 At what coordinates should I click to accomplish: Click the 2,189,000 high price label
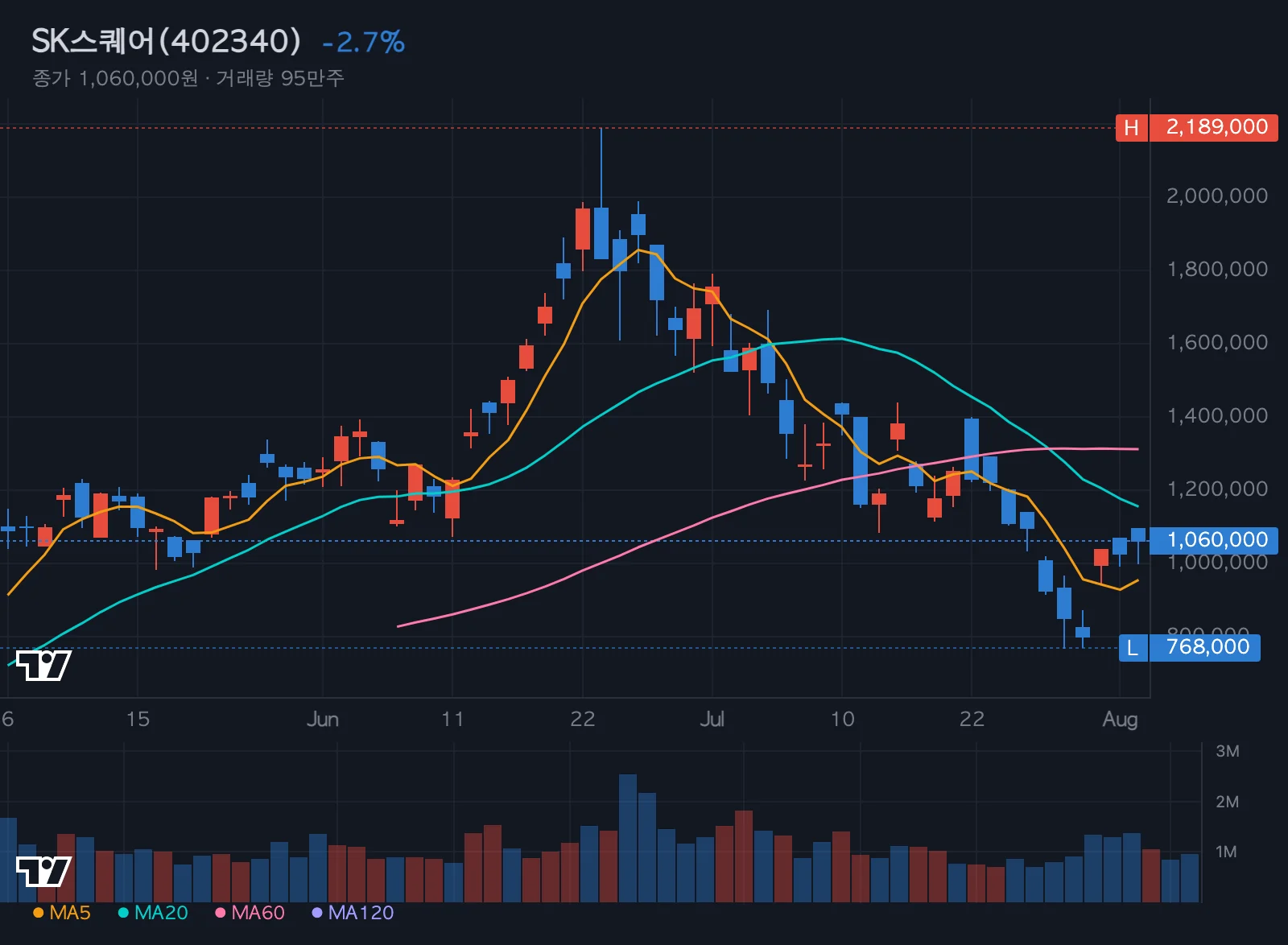pos(1214,127)
